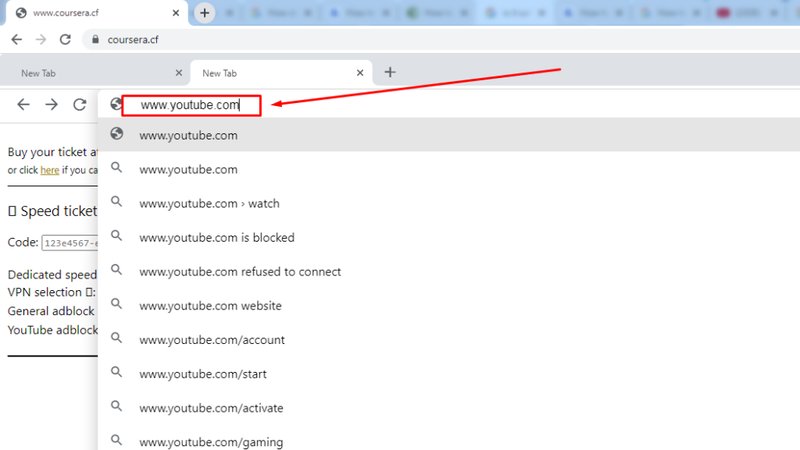Select 'www.youtube.com/gaming' suggestion
The image size is (800, 450).
click(x=449, y=439)
